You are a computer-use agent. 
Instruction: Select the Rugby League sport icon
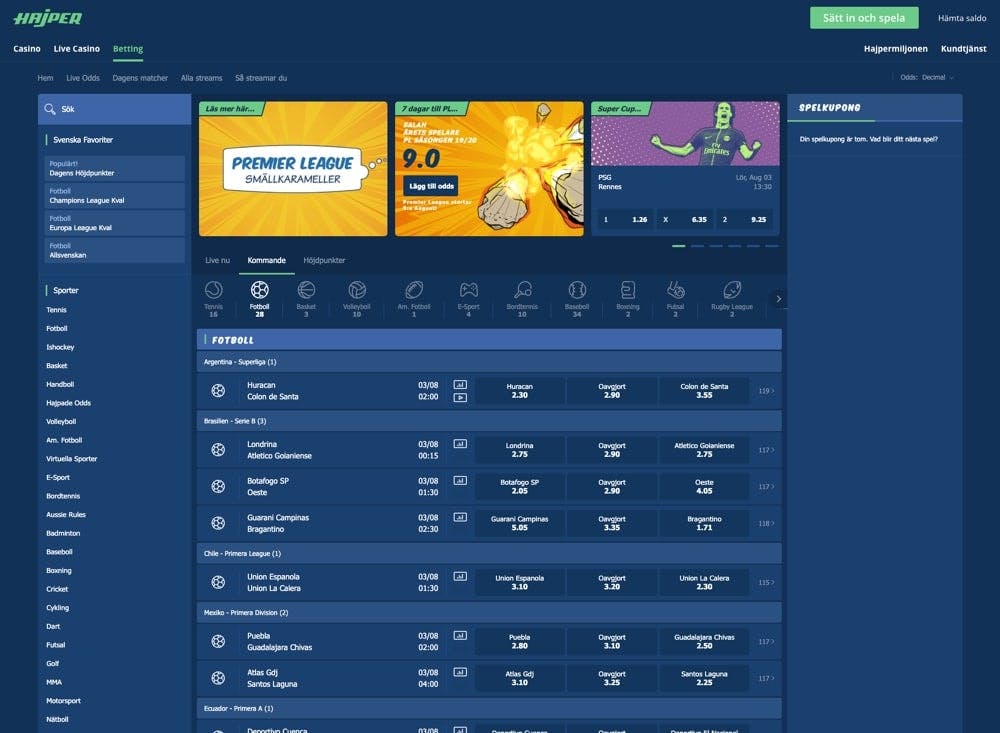pos(732,290)
